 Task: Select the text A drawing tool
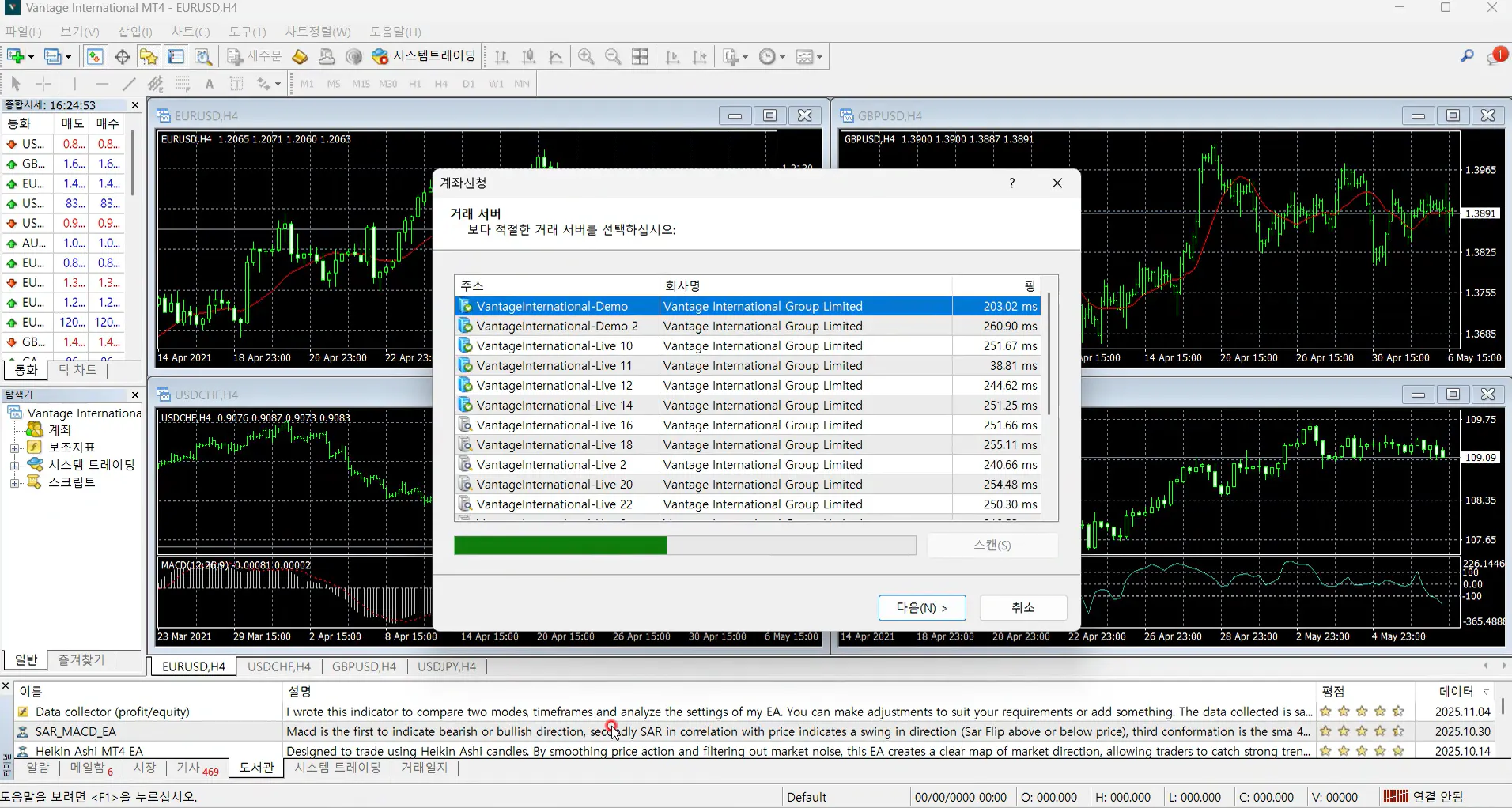pos(210,84)
